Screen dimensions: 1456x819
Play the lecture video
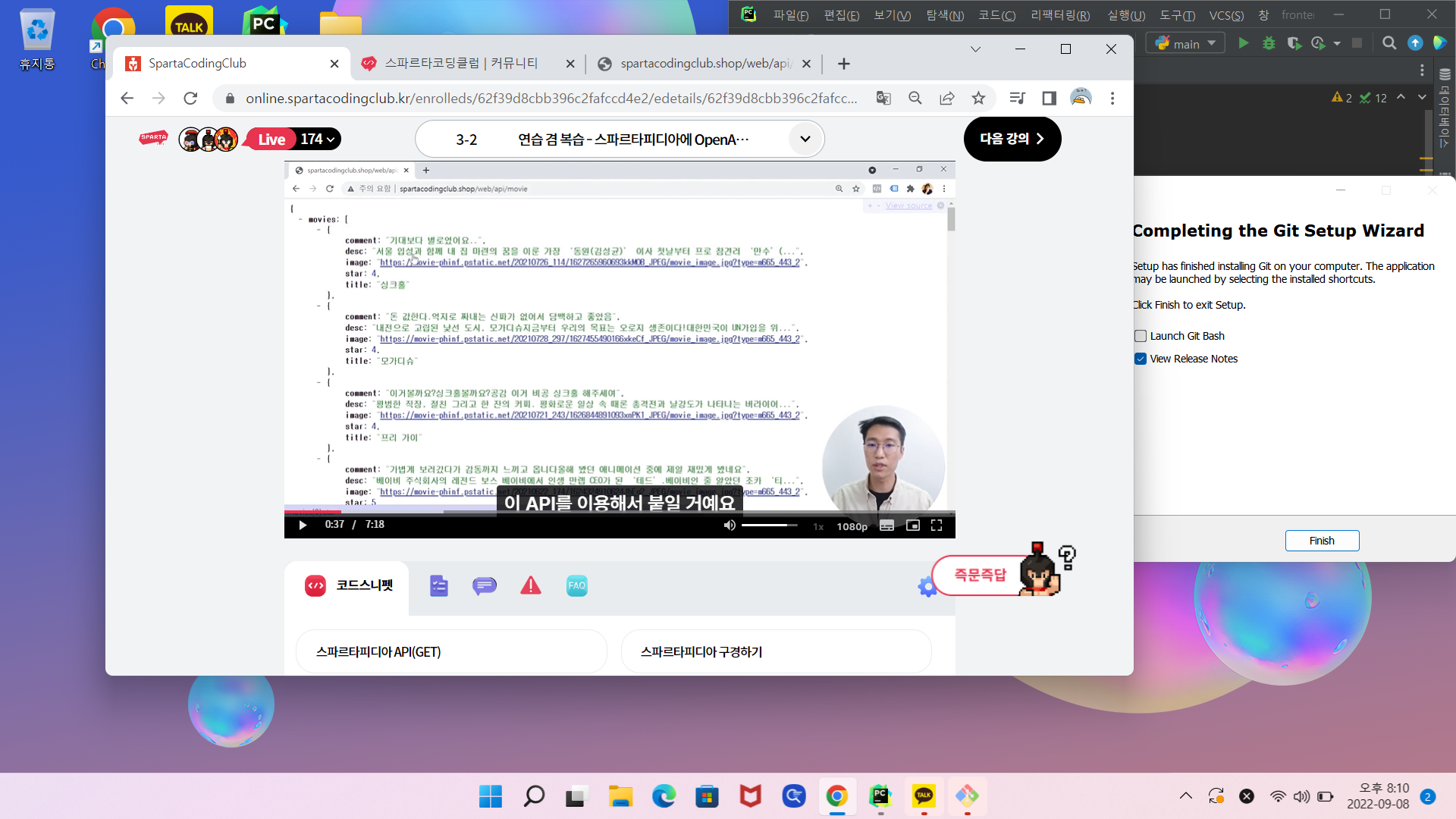point(303,525)
